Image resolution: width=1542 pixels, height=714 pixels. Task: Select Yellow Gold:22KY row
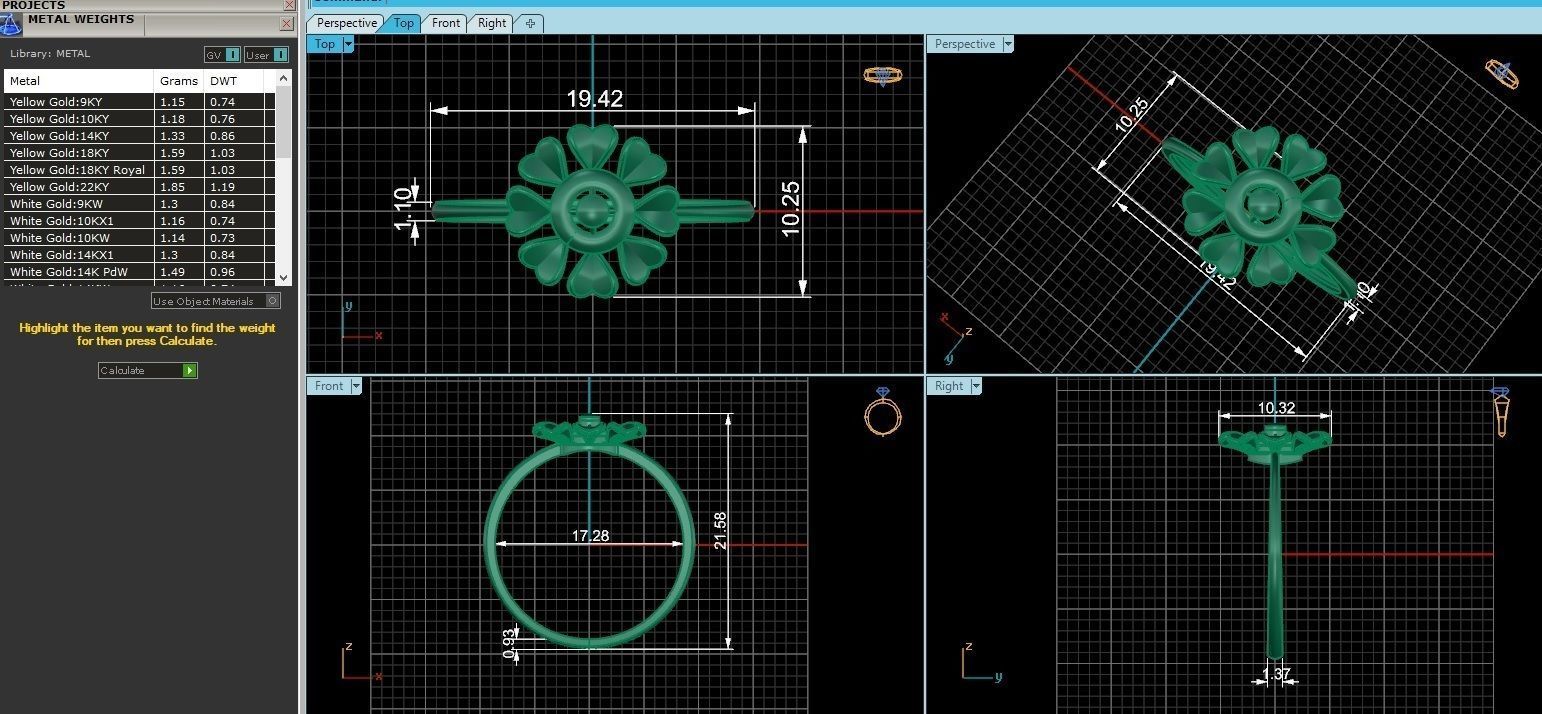click(139, 187)
